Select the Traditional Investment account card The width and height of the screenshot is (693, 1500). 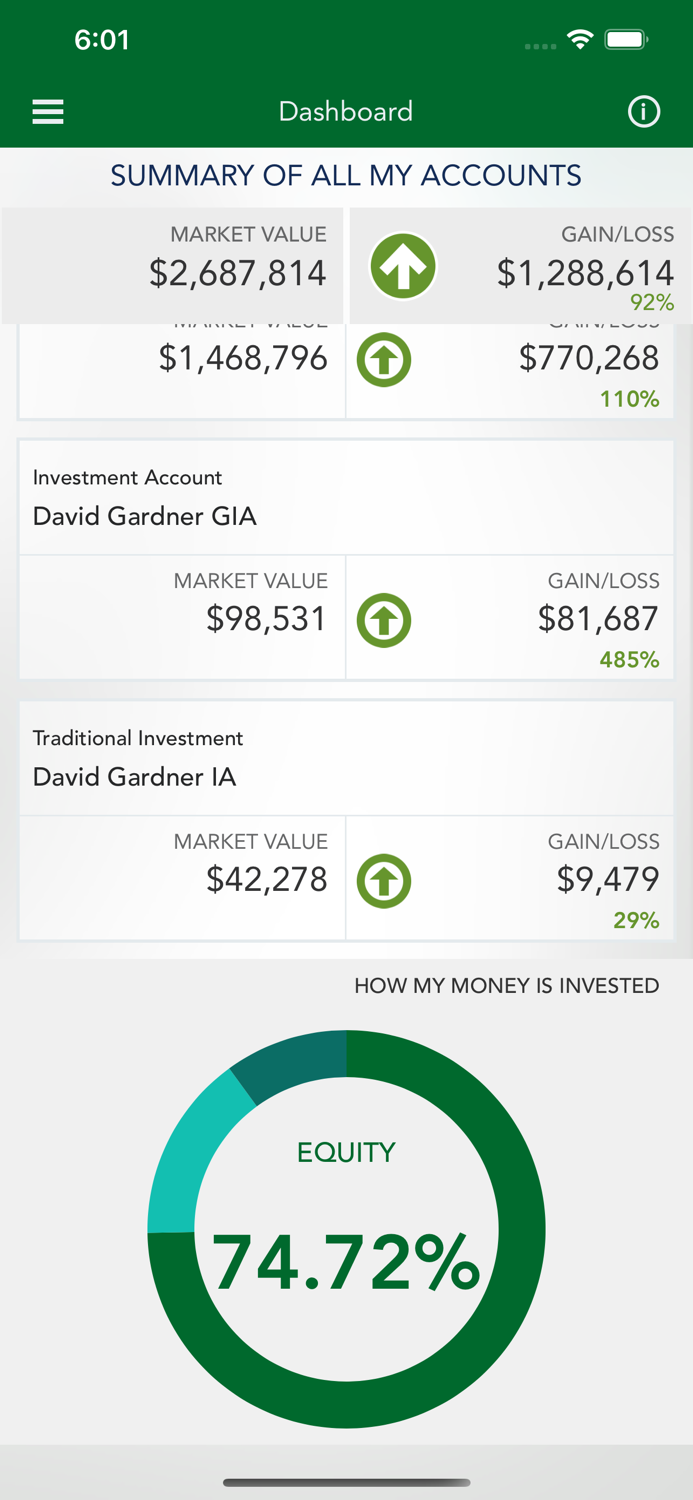coord(346,758)
